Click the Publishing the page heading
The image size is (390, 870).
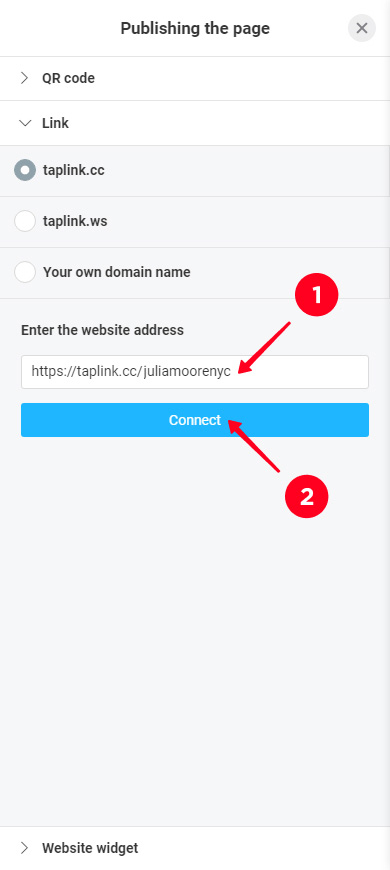pos(195,28)
